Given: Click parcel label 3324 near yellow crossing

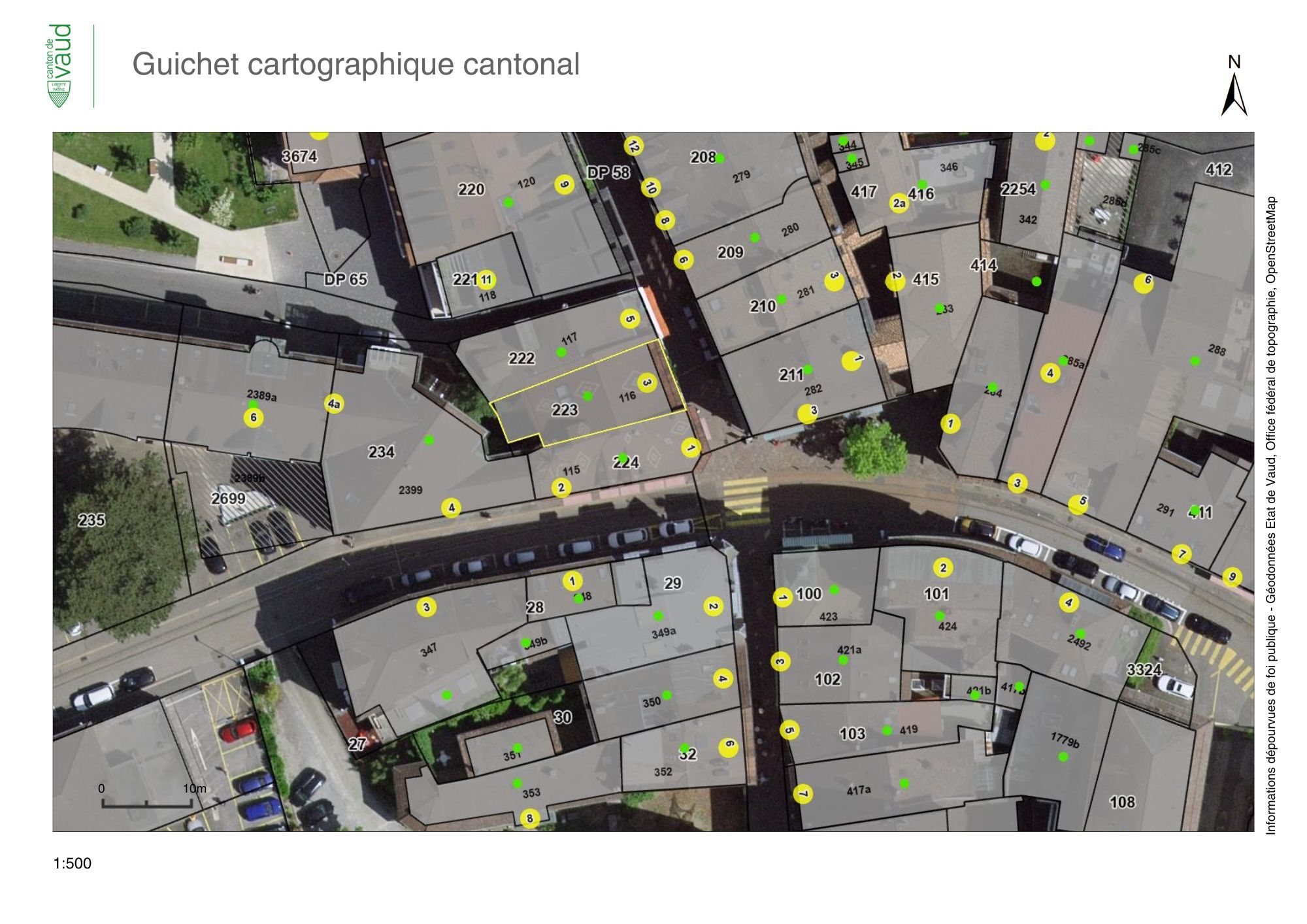Looking at the screenshot, I should (x=1144, y=670).
